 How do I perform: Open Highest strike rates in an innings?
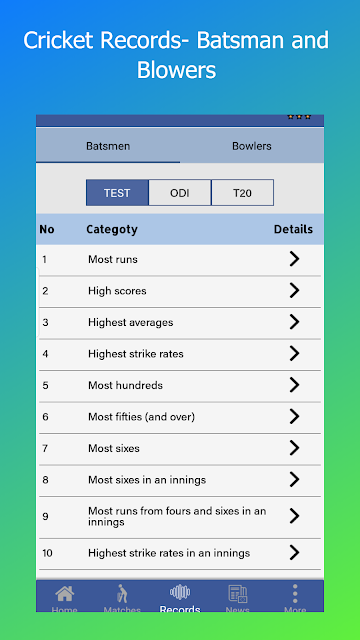click(x=180, y=553)
